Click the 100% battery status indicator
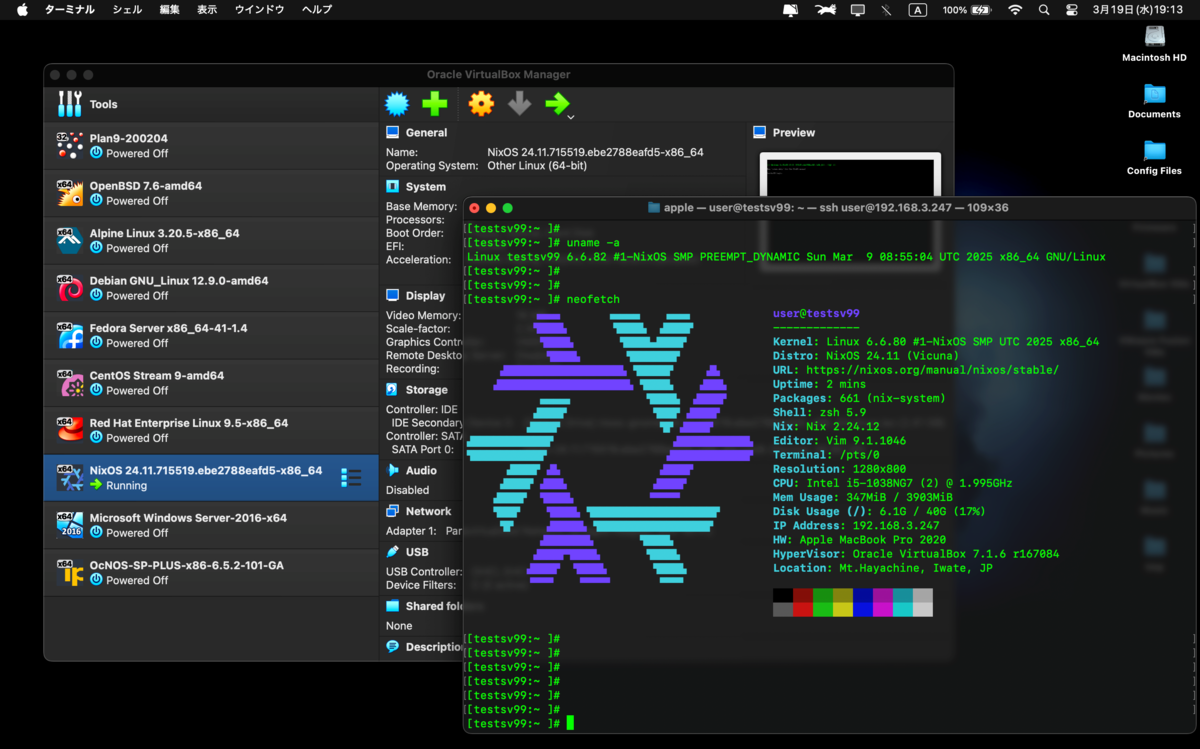 point(966,9)
